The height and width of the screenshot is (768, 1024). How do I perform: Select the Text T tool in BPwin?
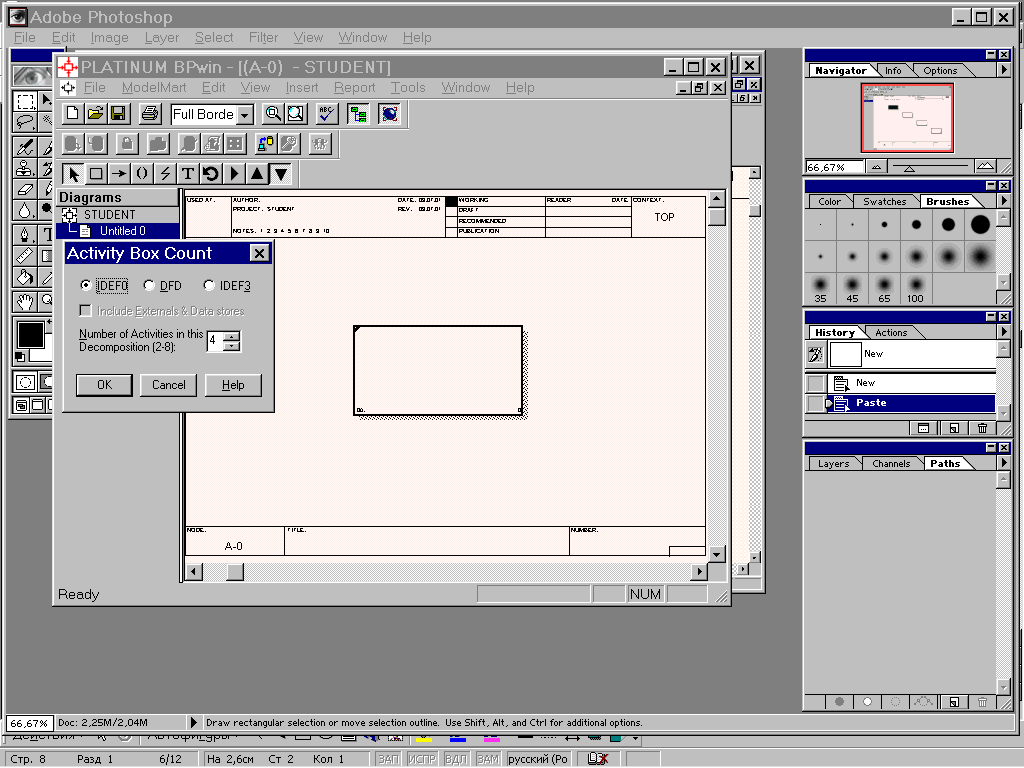point(188,174)
